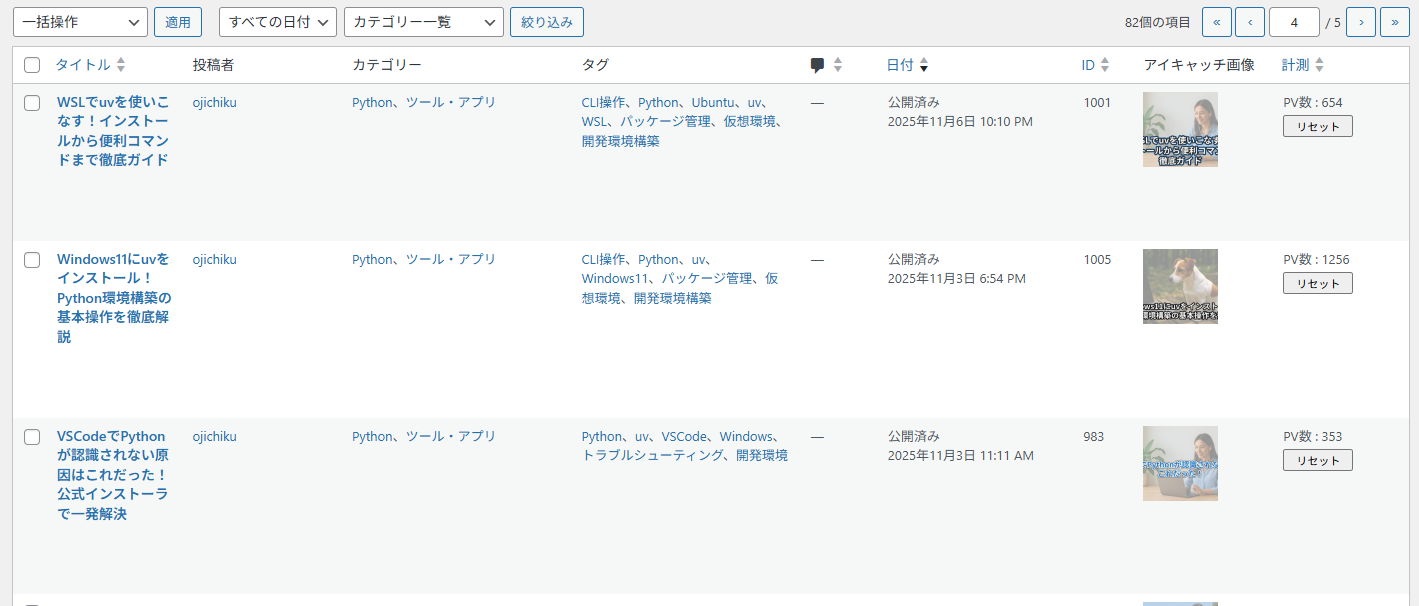Go to the first page of posts

click(1216, 22)
